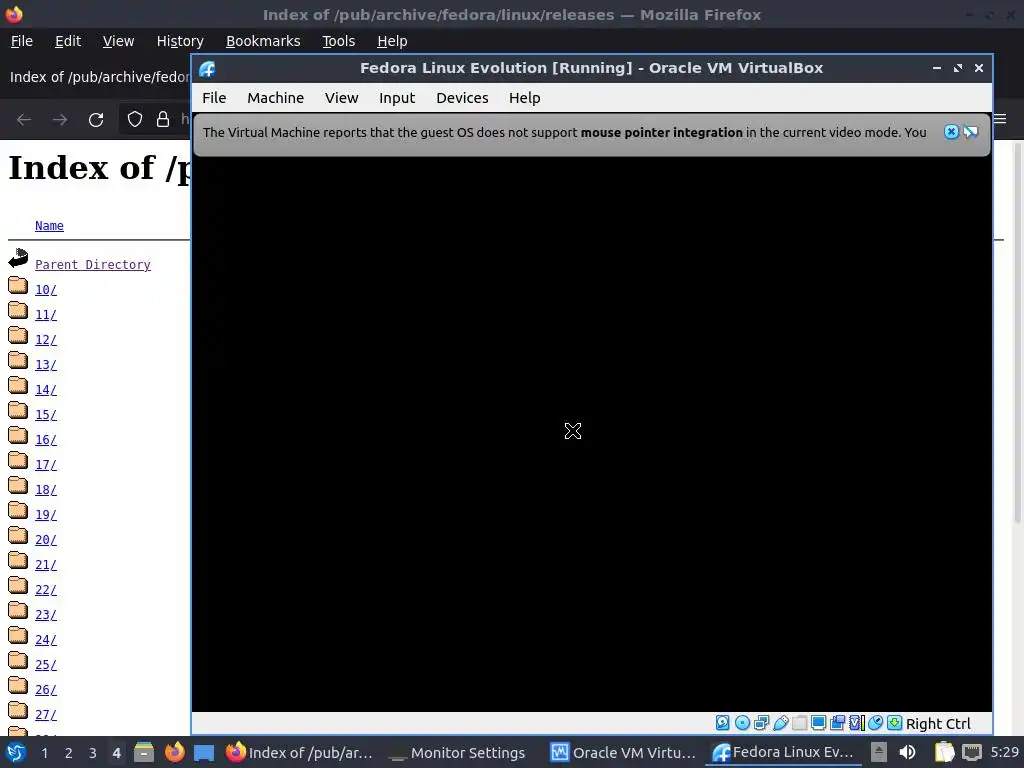Open the Firefox hamburger menu
Image resolution: width=1024 pixels, height=768 pixels.
tap(1000, 120)
